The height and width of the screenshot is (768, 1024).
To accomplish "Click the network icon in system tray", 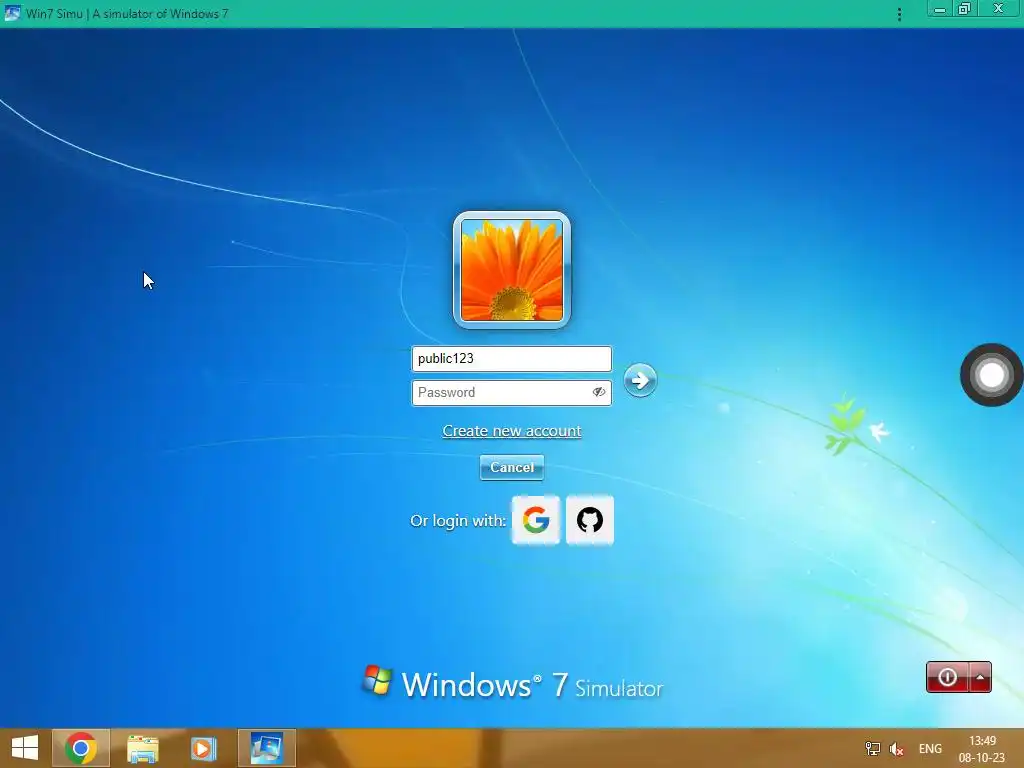I will coord(872,749).
